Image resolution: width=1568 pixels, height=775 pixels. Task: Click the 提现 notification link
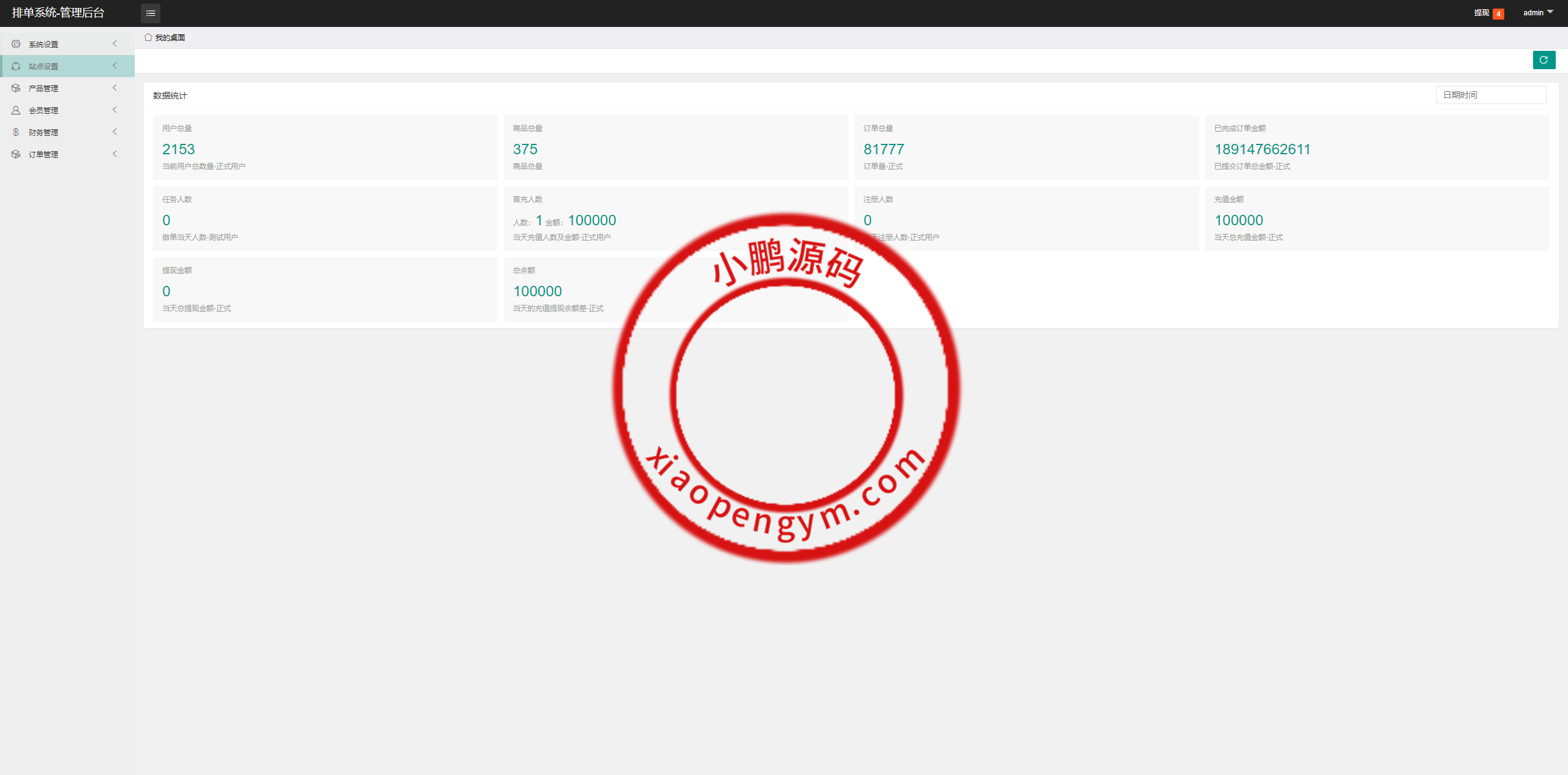tap(1481, 13)
